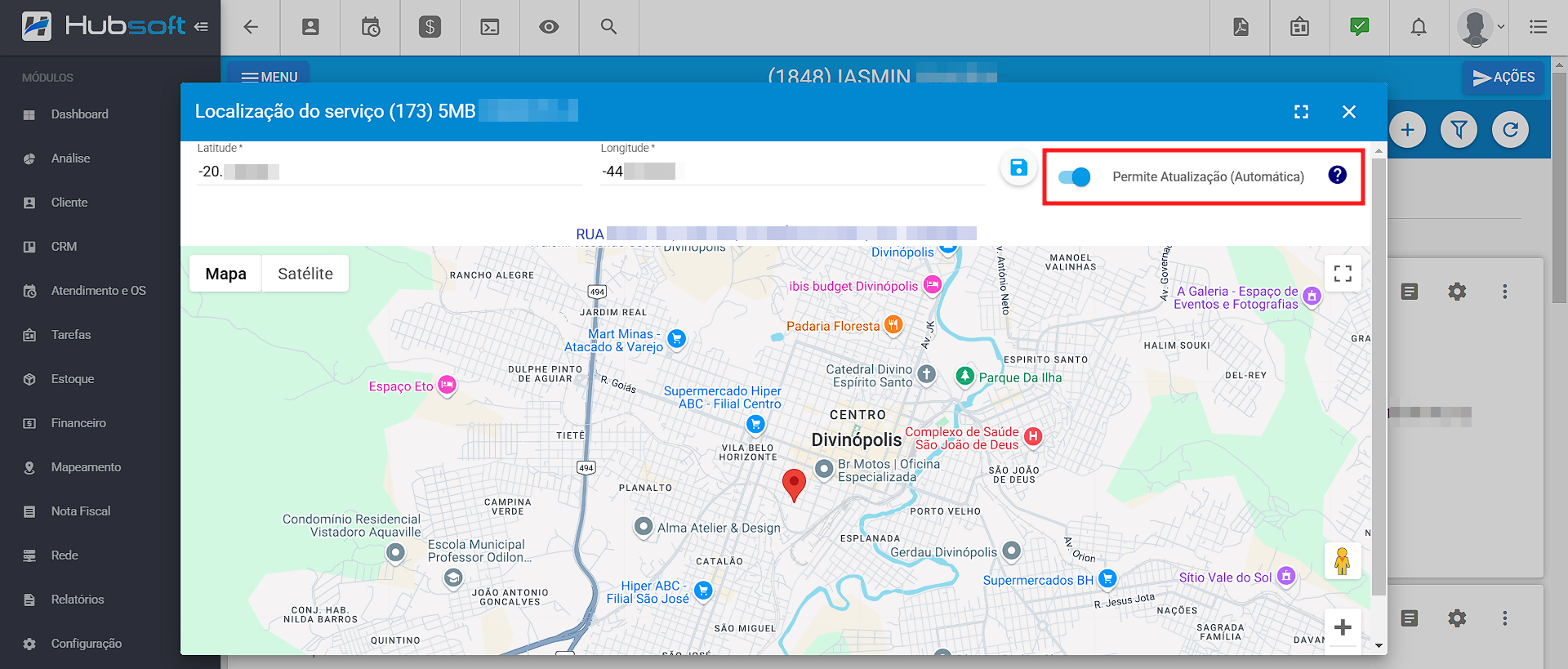Click the round refresh button
The height and width of the screenshot is (669, 1568).
coord(1510,130)
